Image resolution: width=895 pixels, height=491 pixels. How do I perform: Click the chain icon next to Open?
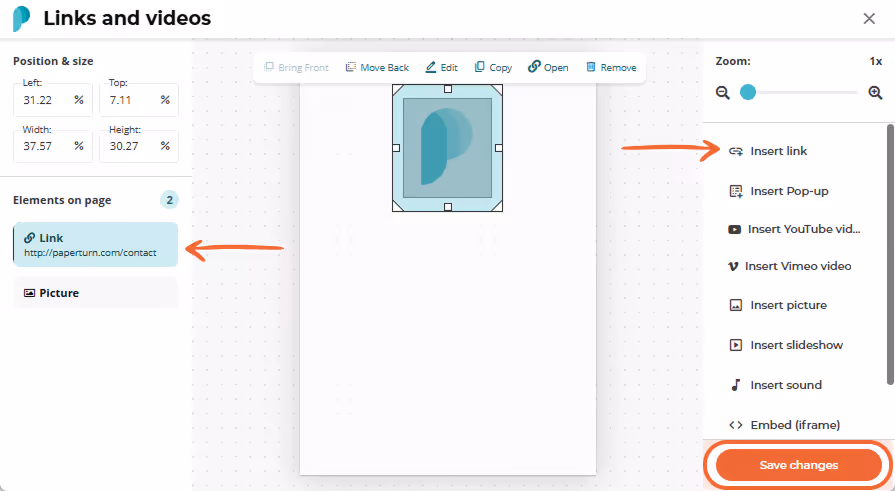coord(534,67)
